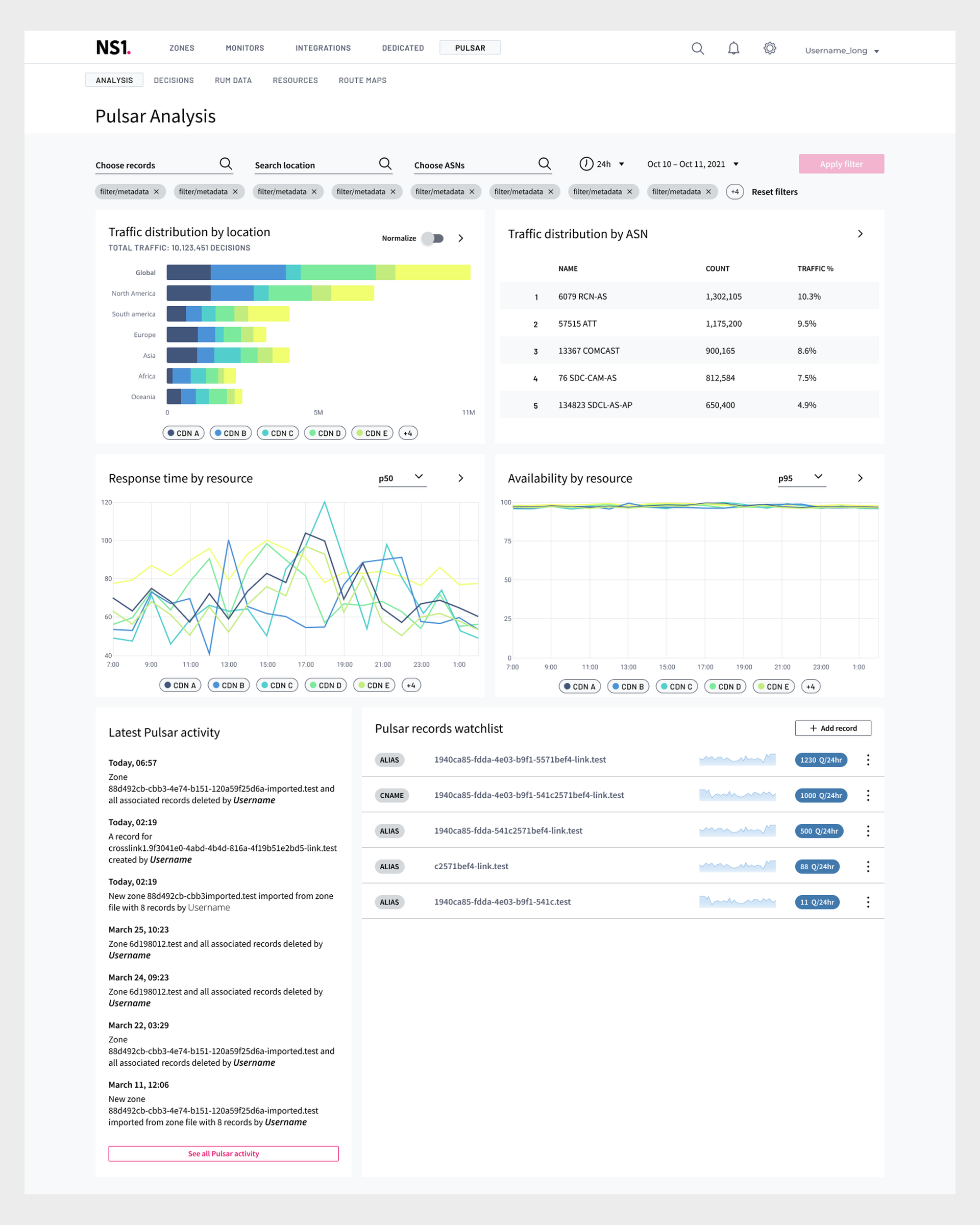Open notifications bell

733,49
